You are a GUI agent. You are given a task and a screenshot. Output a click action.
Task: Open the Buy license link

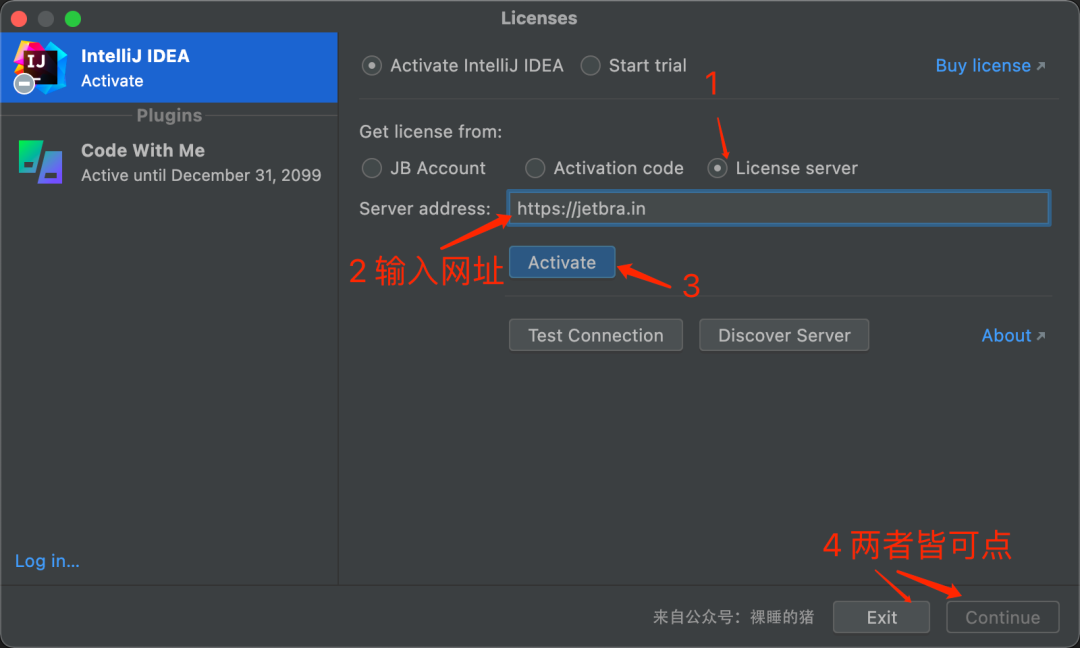coord(990,66)
